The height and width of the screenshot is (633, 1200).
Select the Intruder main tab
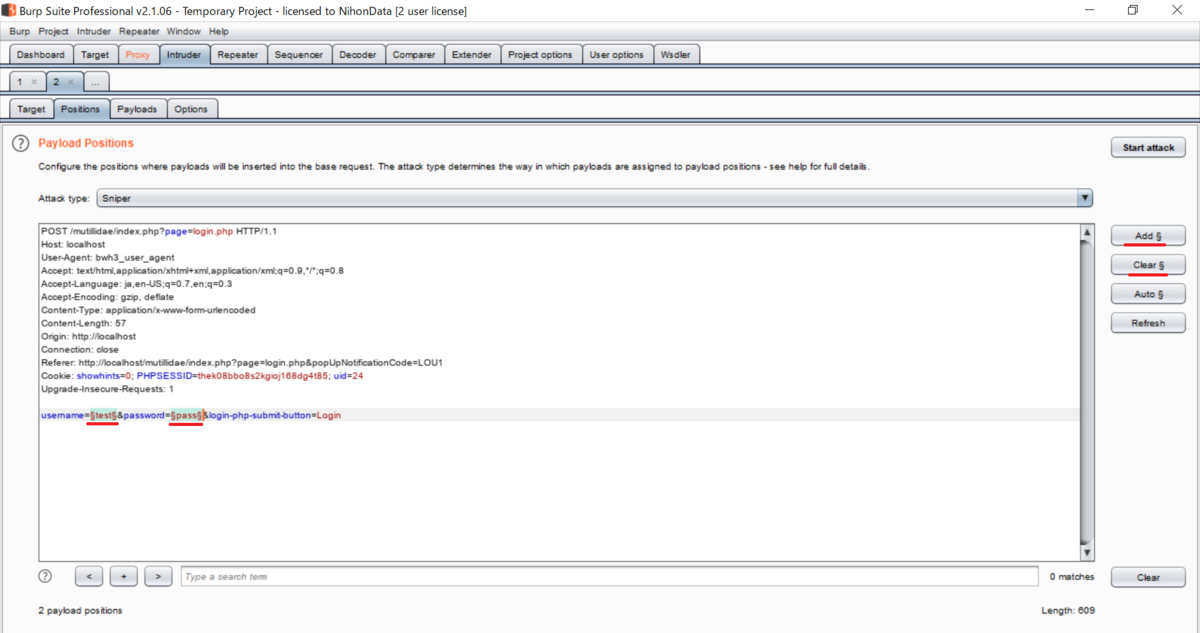click(184, 55)
